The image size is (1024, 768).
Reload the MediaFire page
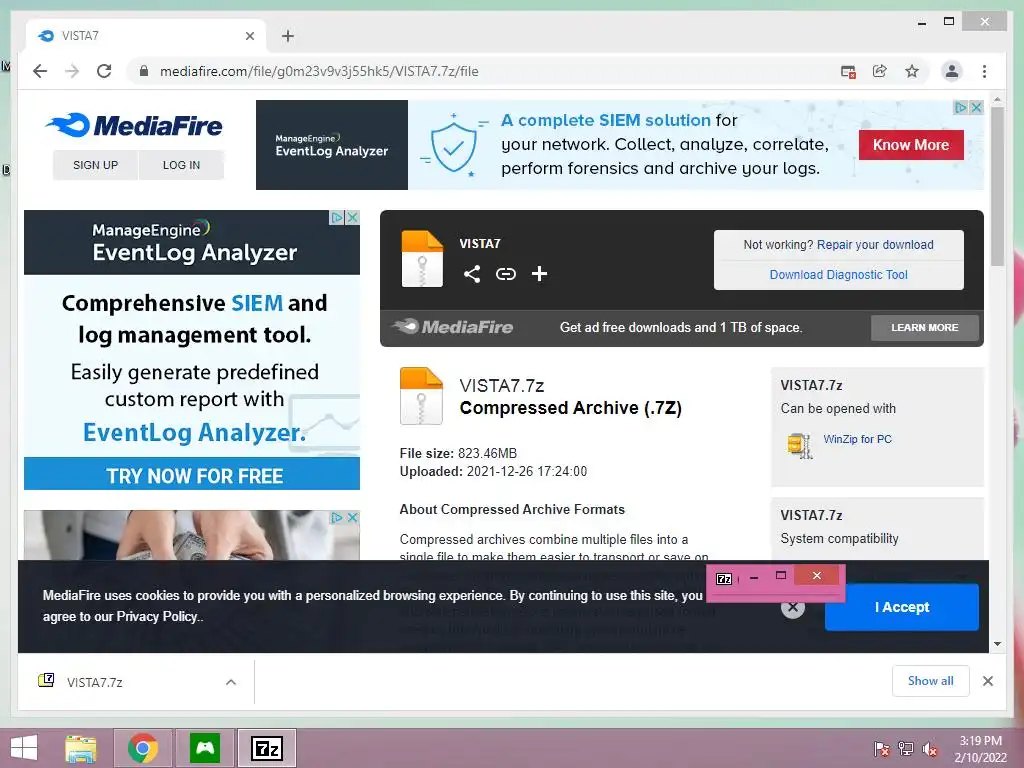click(104, 71)
